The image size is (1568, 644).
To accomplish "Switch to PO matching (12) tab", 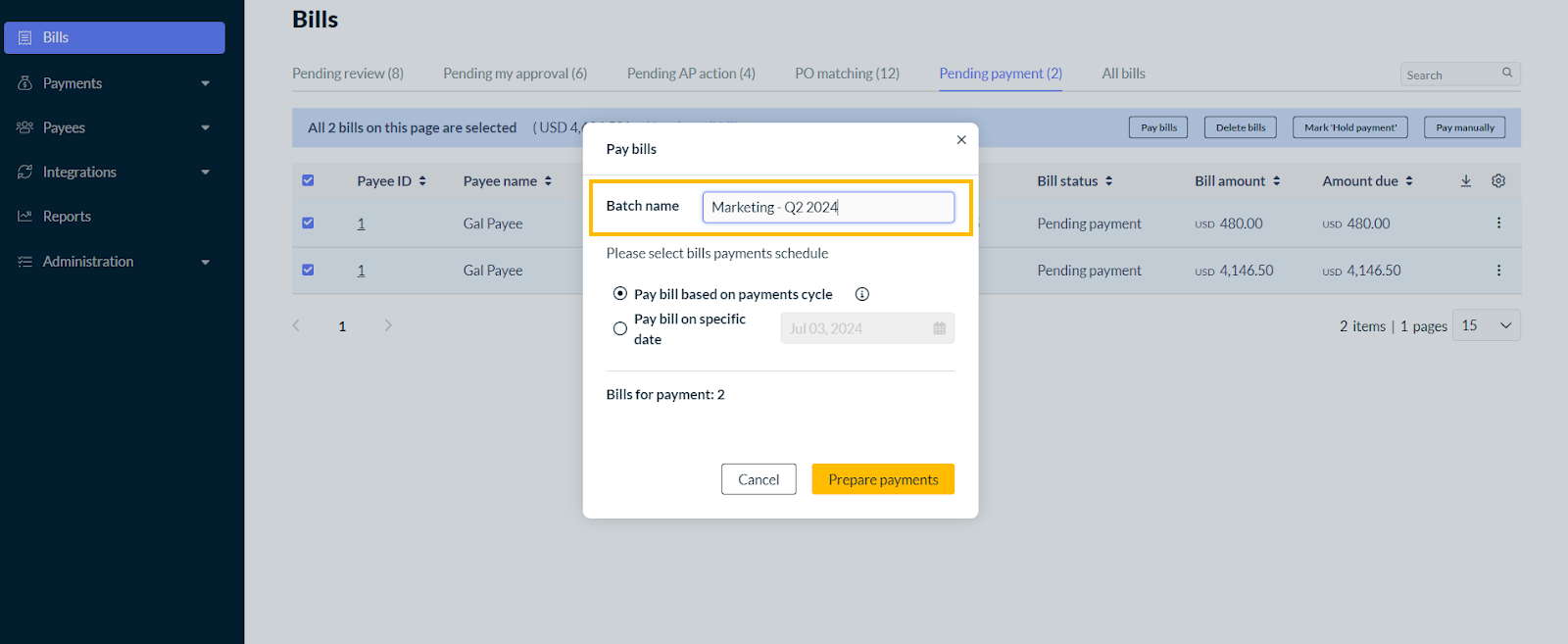I will click(847, 74).
